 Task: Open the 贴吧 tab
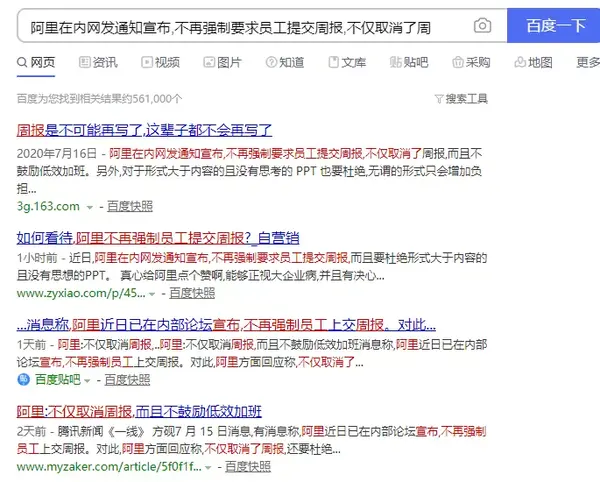pyautogui.click(x=409, y=62)
